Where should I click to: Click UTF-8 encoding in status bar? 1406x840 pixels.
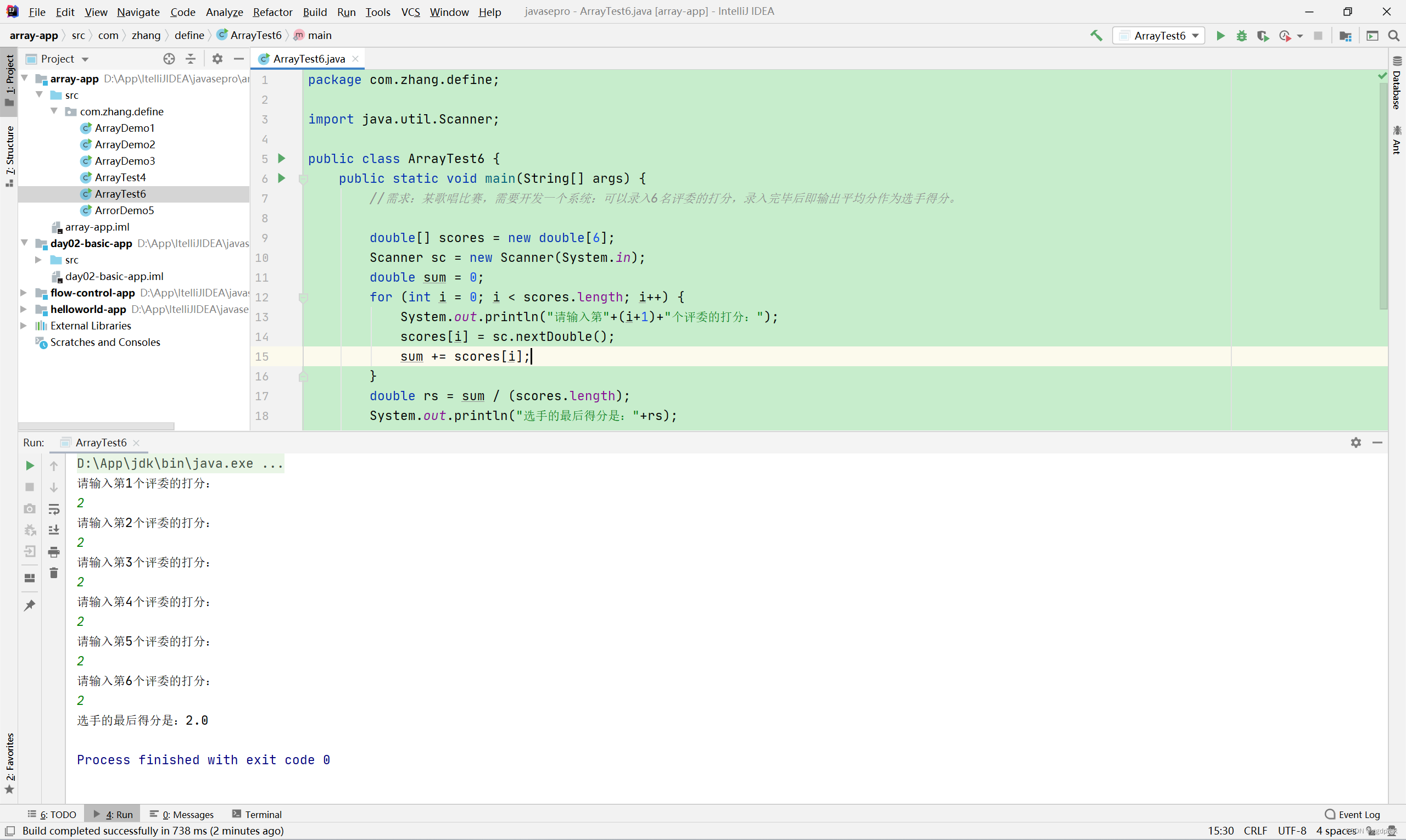tap(1292, 830)
